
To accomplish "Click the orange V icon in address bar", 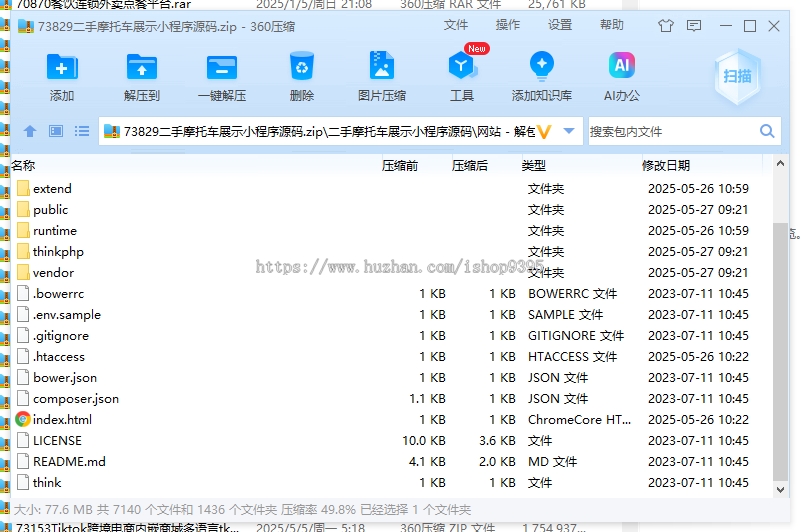I will tap(544, 132).
